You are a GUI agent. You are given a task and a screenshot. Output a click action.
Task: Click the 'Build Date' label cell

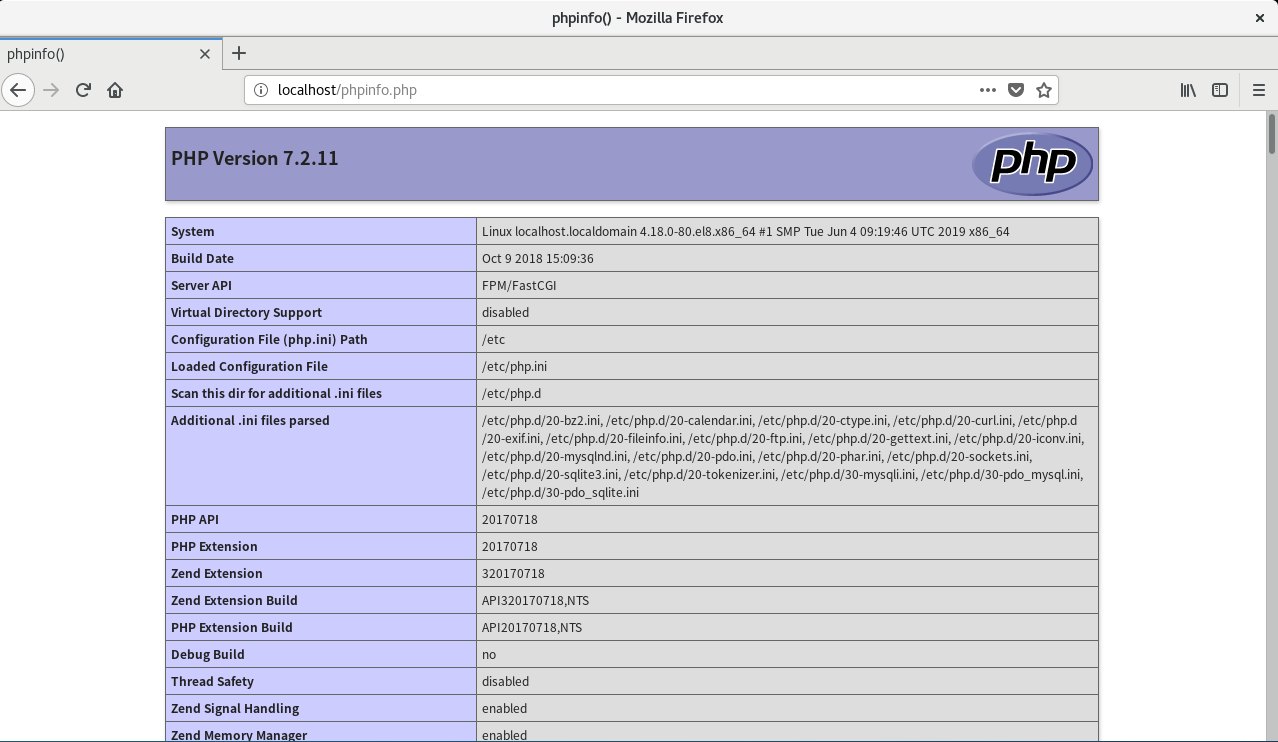point(321,258)
